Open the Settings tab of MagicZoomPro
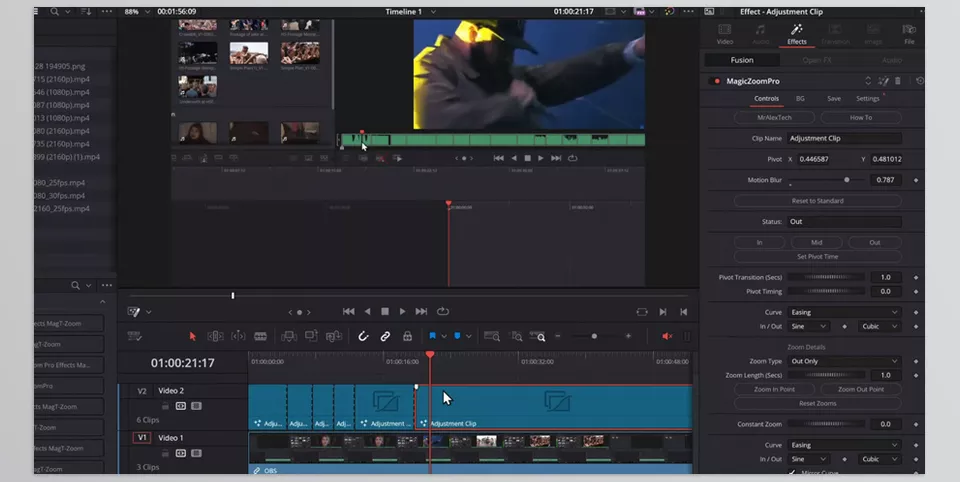This screenshot has width=960, height=482. [868, 99]
